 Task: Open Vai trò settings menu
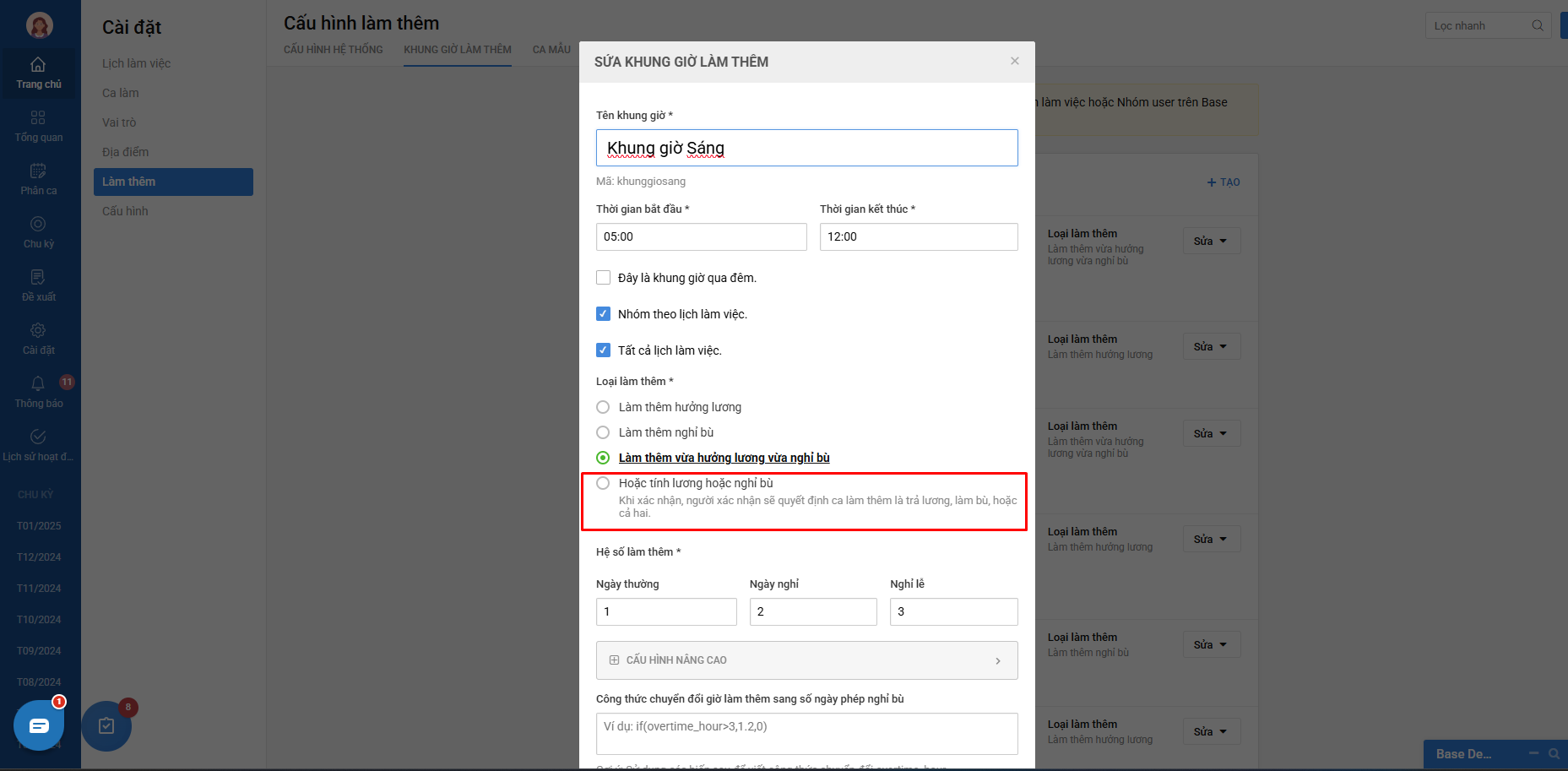click(x=119, y=122)
